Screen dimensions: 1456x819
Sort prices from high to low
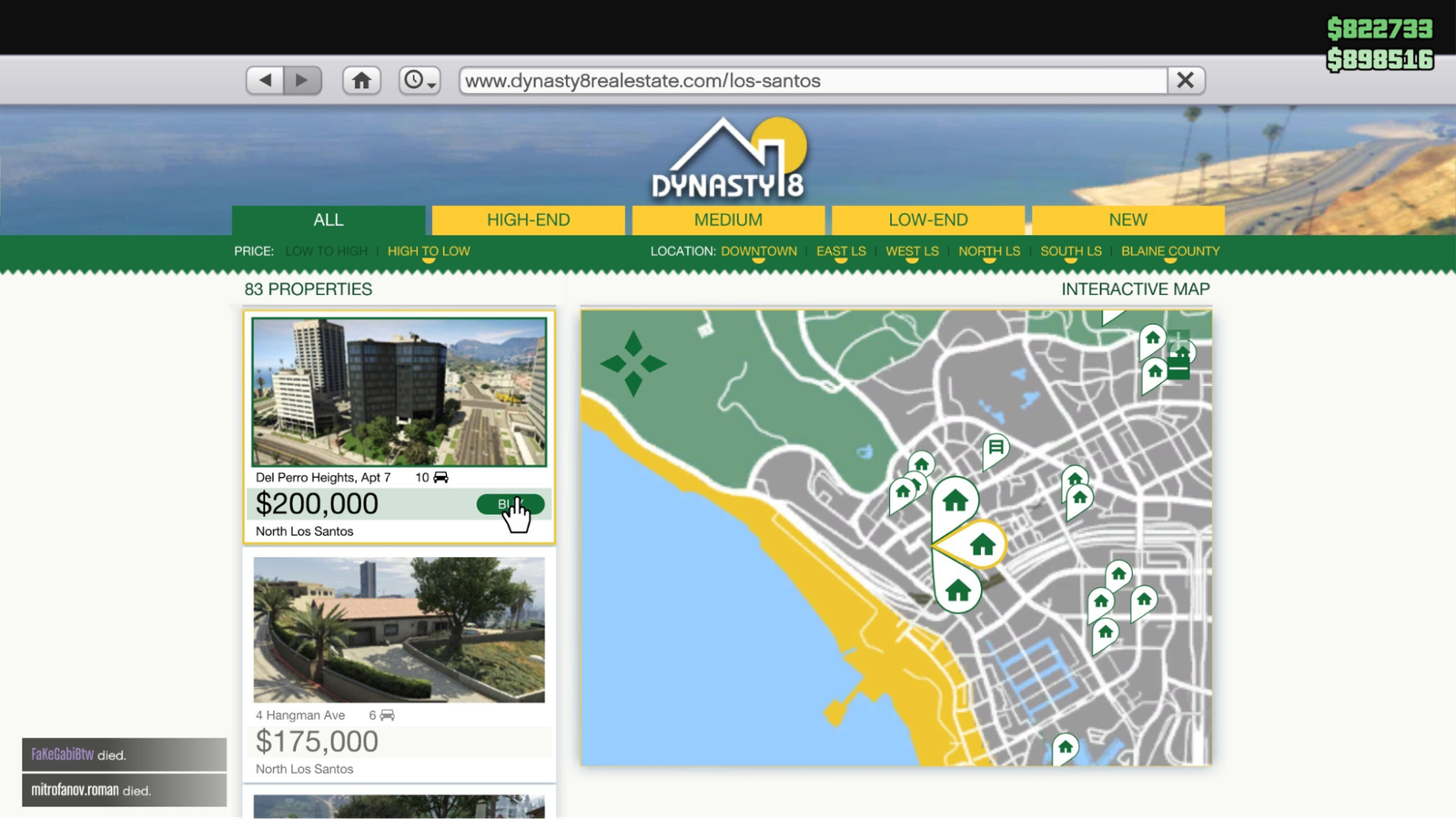[x=429, y=251]
